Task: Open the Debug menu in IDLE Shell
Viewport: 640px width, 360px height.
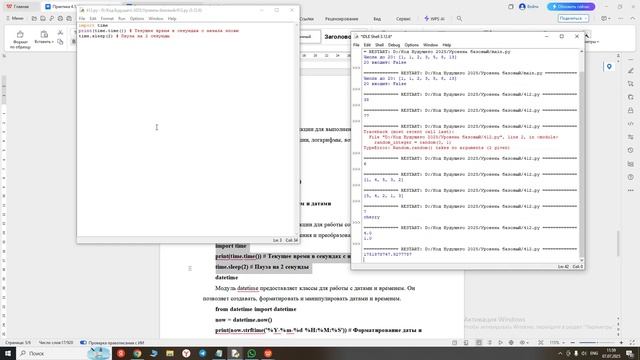Action: pyautogui.click(x=394, y=45)
